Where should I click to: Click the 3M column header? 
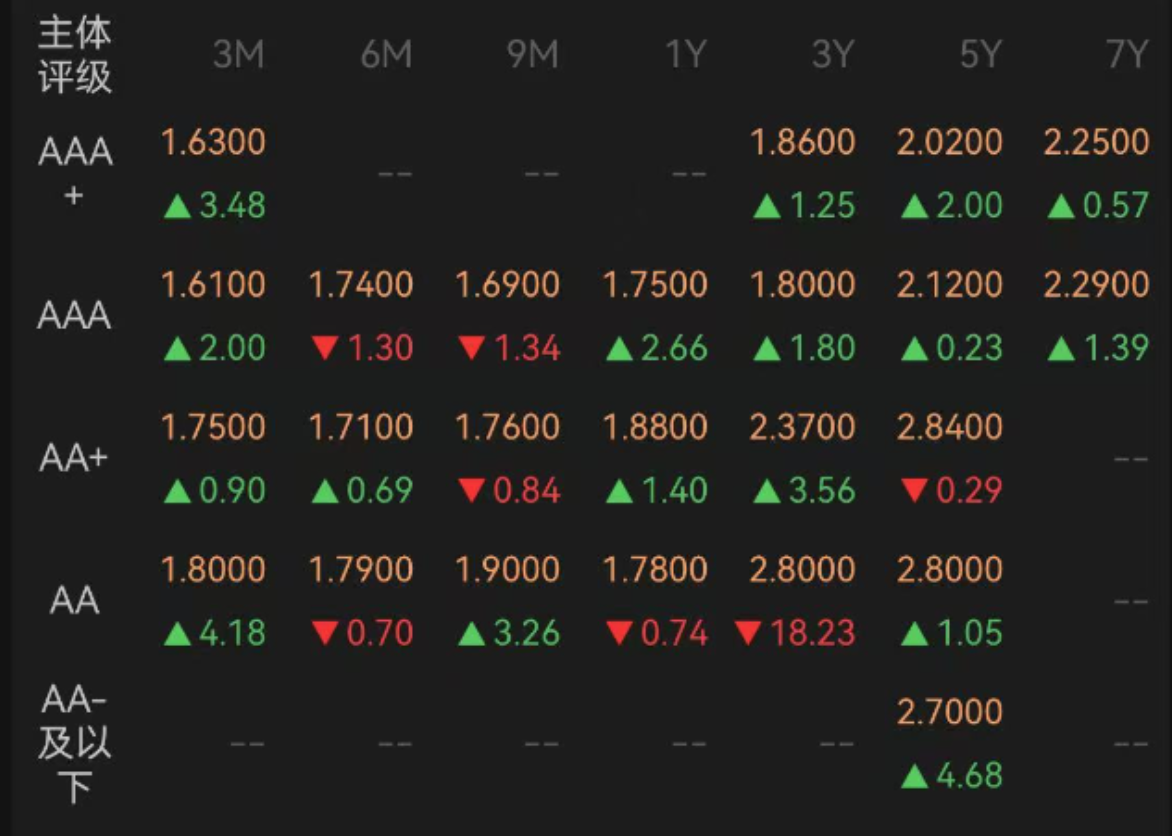tap(238, 56)
